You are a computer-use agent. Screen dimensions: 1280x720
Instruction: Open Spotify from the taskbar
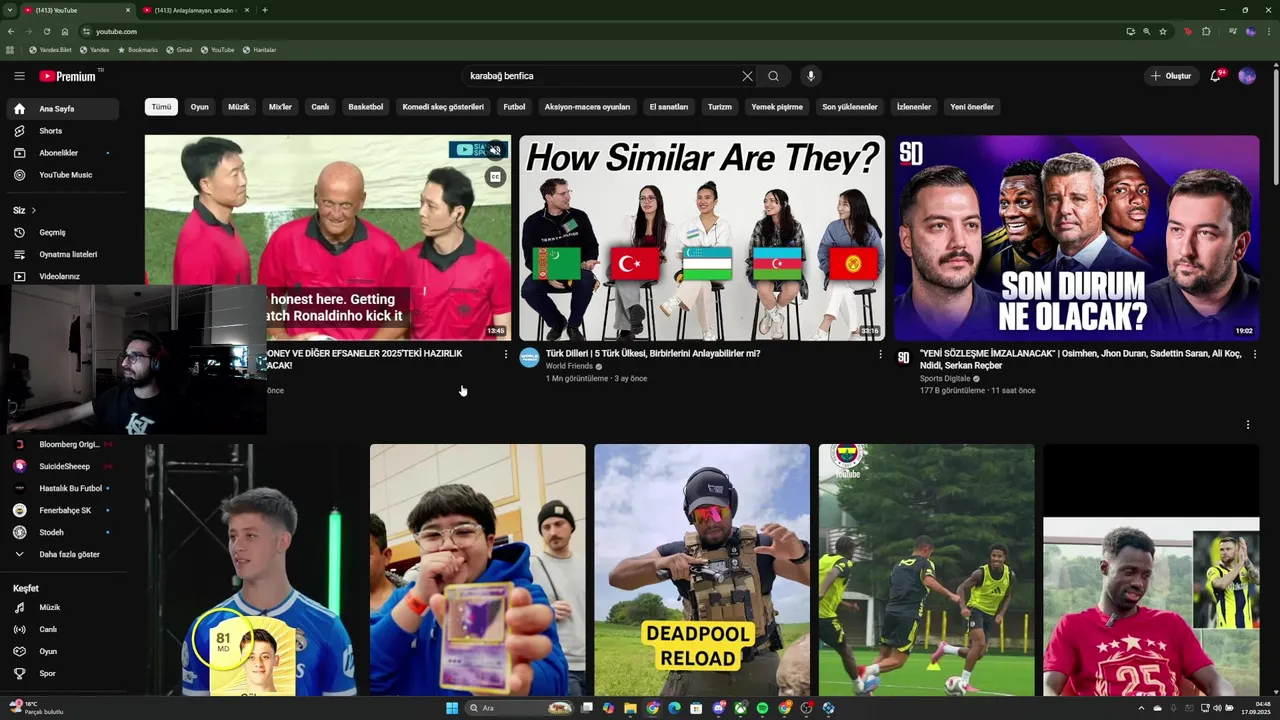click(763, 708)
